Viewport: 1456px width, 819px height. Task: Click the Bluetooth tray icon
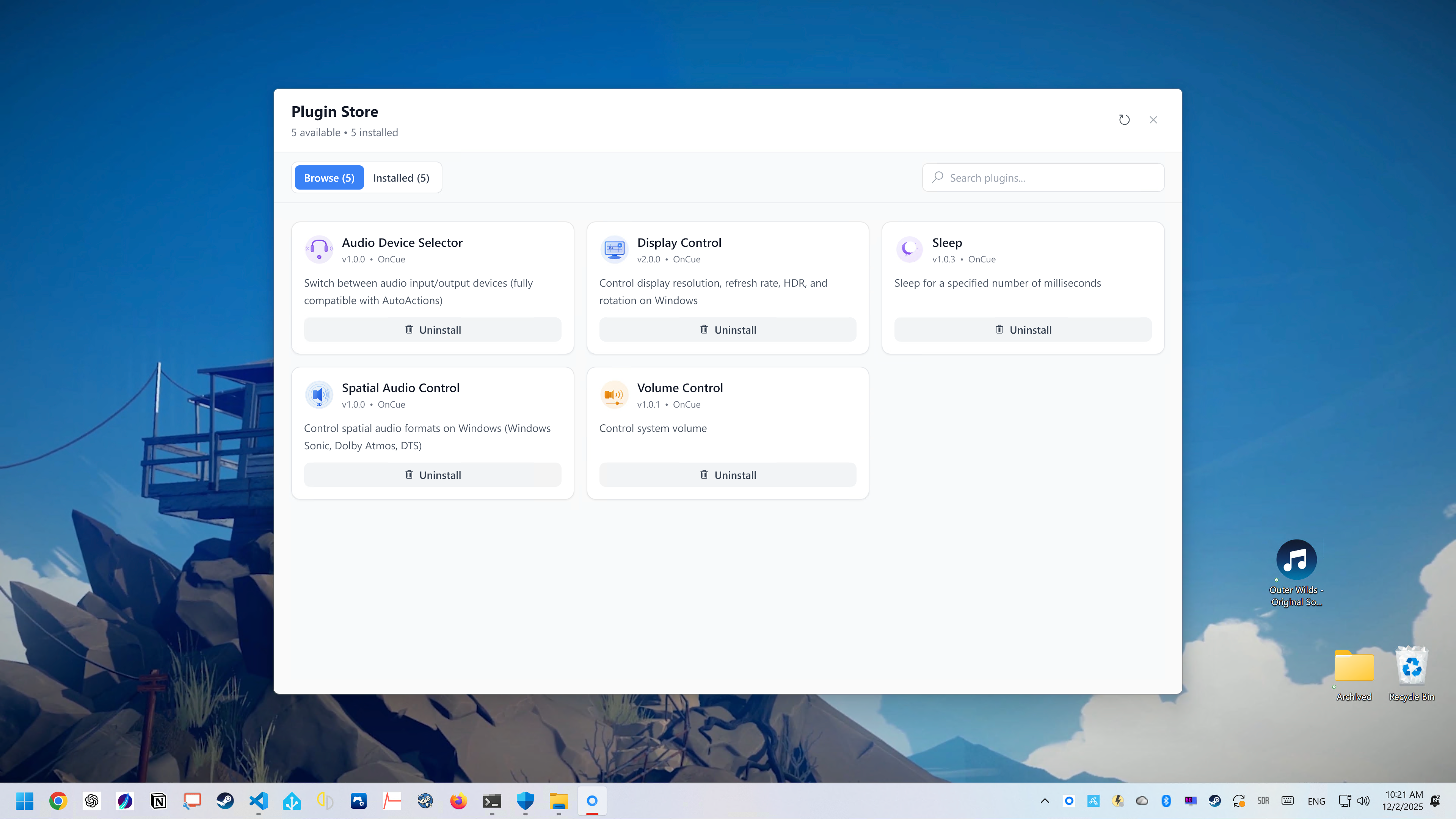(x=1166, y=801)
